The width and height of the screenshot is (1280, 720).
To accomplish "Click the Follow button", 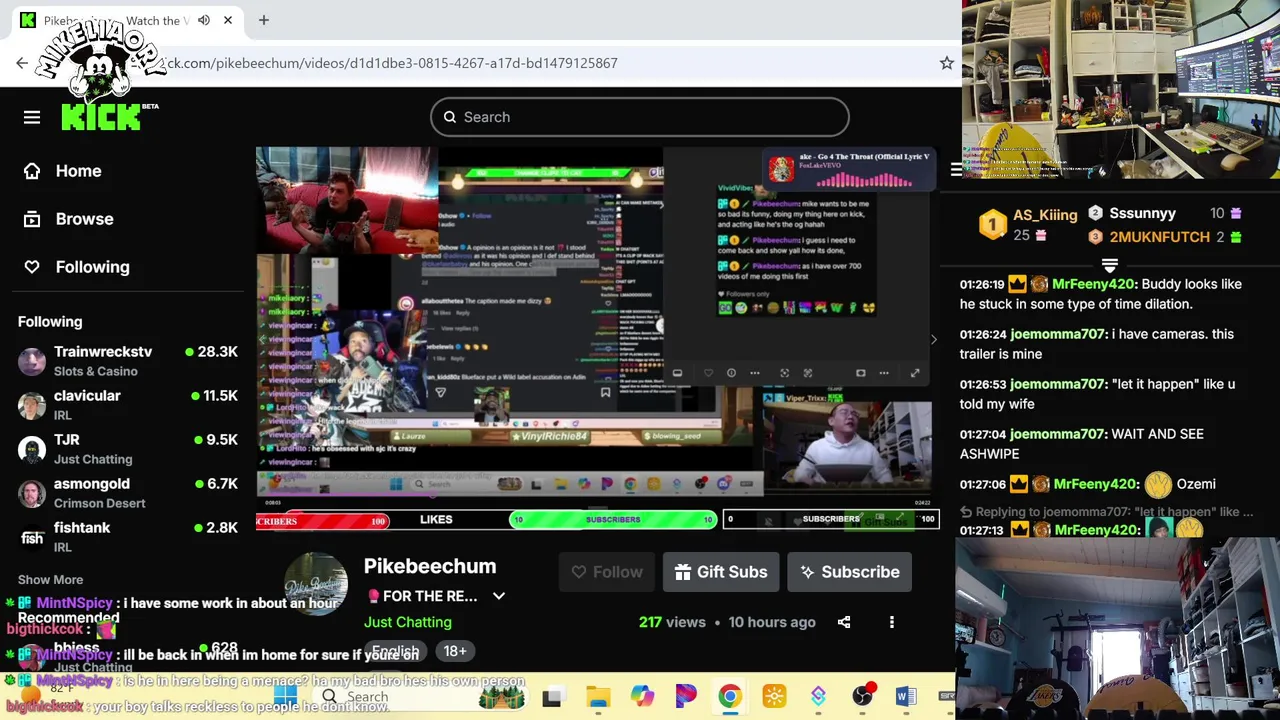I will pos(607,572).
